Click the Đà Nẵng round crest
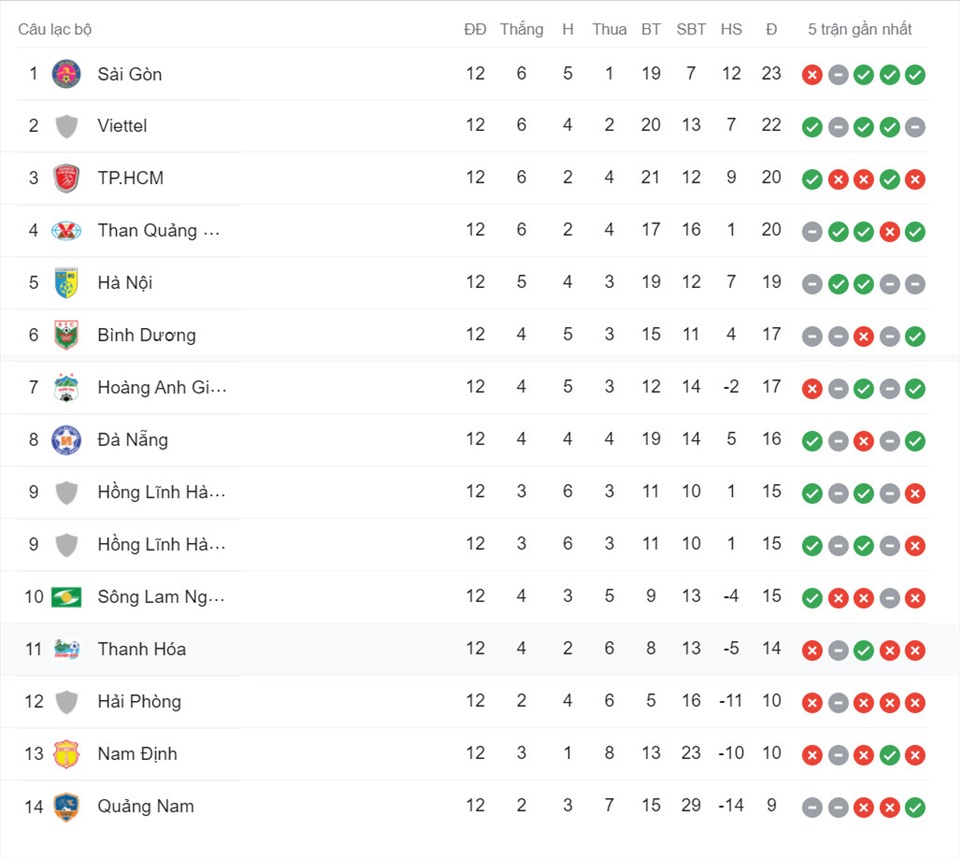 coord(66,440)
